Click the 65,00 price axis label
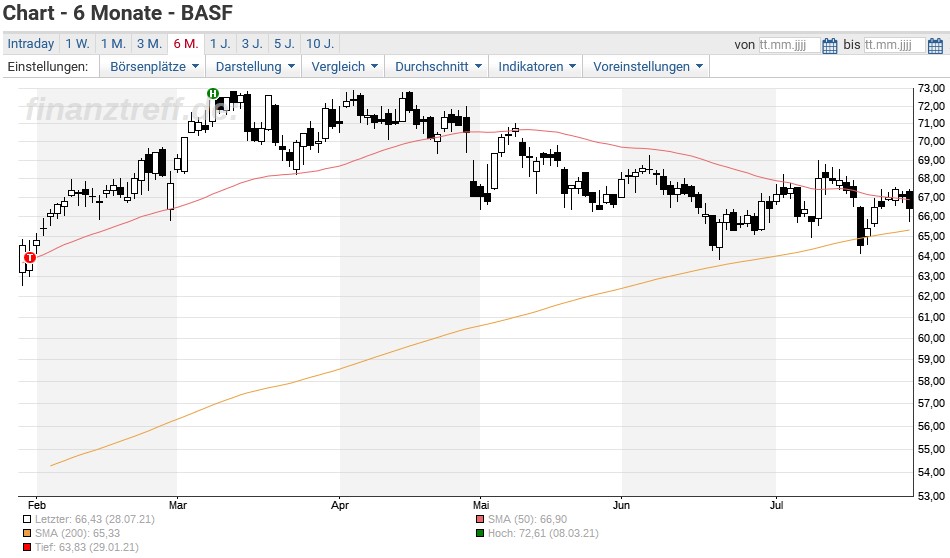This screenshot has height=558, width=950. coord(931,236)
